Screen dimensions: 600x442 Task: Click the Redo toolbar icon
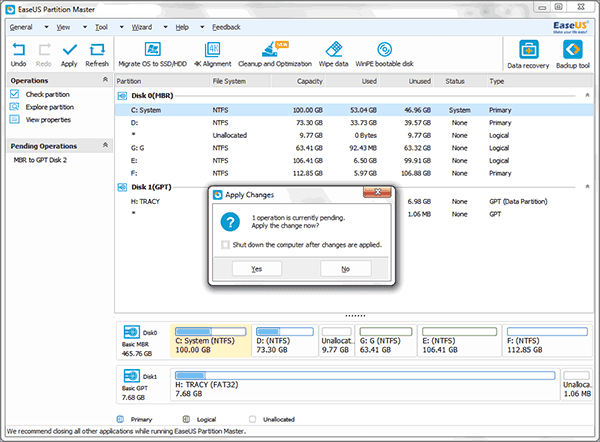pos(44,50)
